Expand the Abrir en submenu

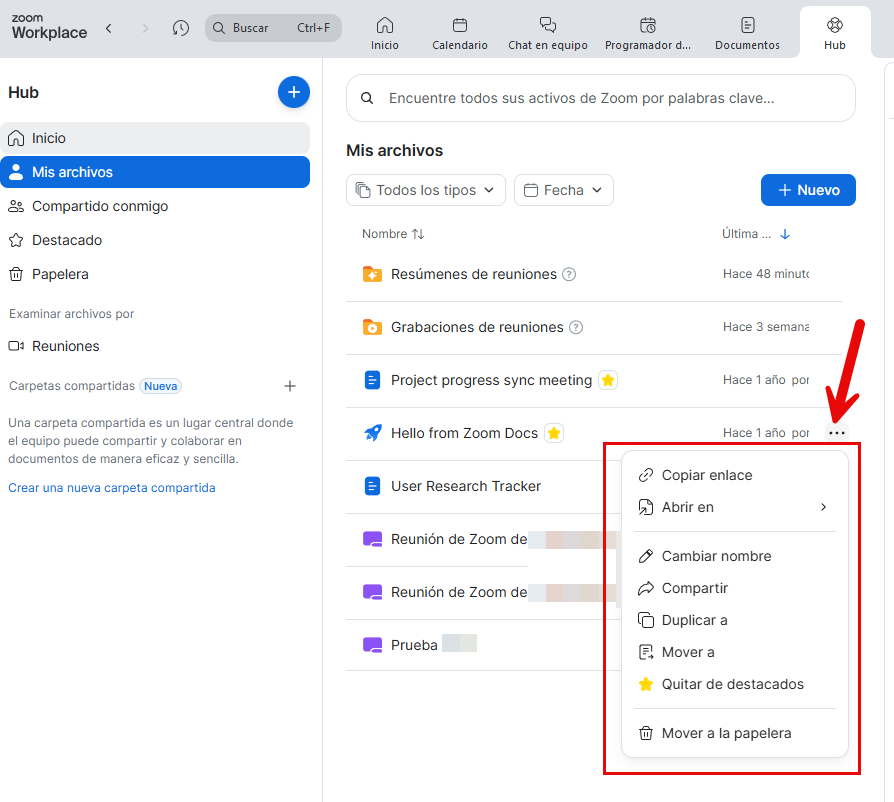(734, 507)
